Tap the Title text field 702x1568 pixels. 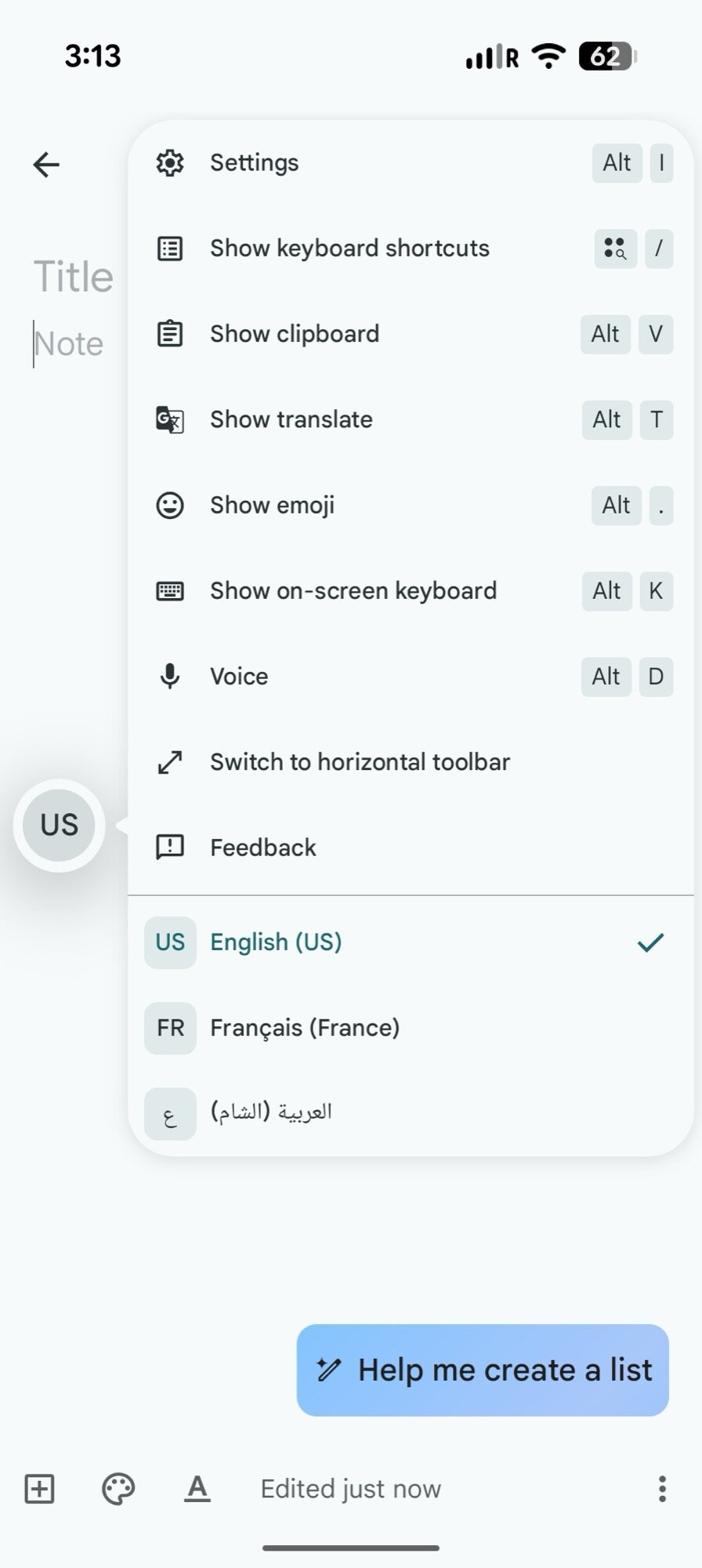[x=74, y=277]
